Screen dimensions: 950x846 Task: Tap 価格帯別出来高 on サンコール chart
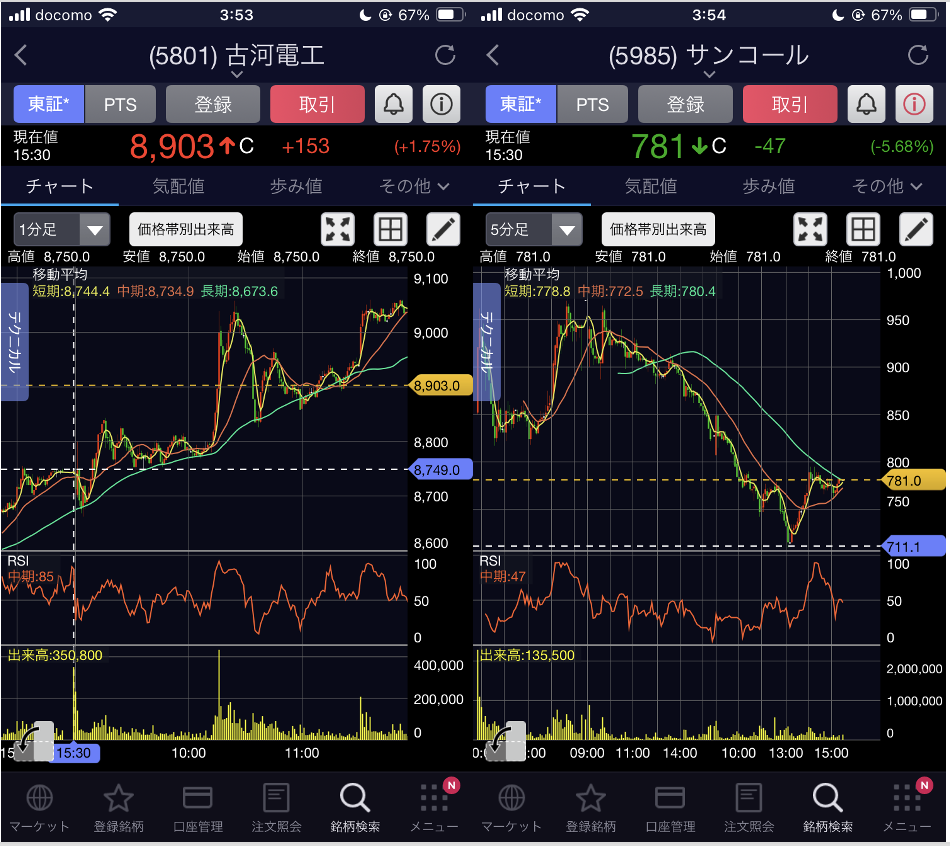(659, 229)
